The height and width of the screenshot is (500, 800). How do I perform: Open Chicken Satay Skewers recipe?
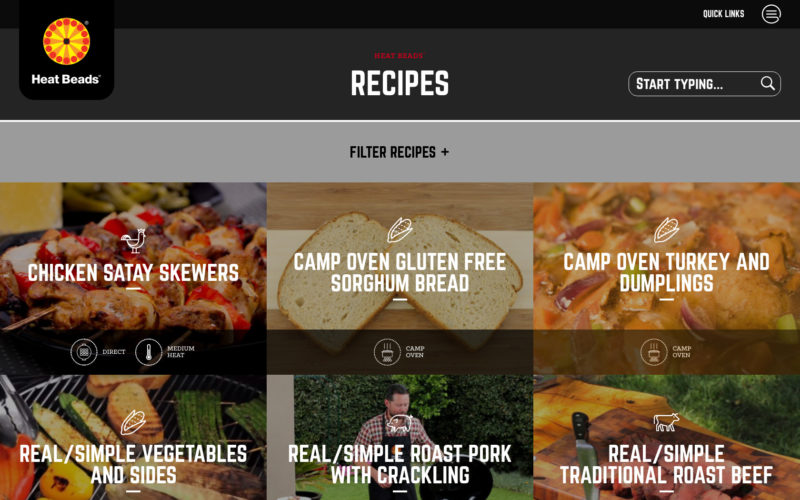coord(133,272)
